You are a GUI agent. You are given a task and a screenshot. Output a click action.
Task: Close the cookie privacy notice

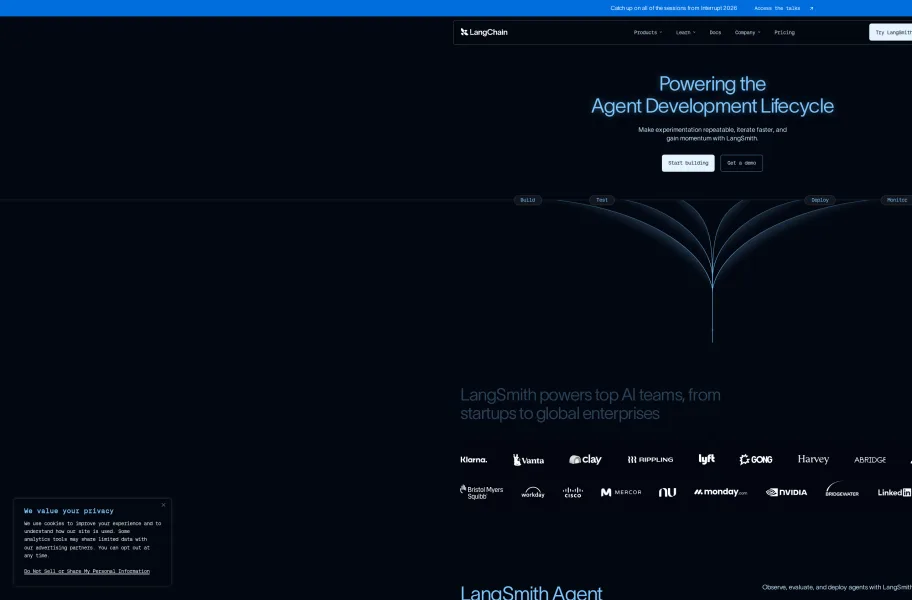pos(163,505)
